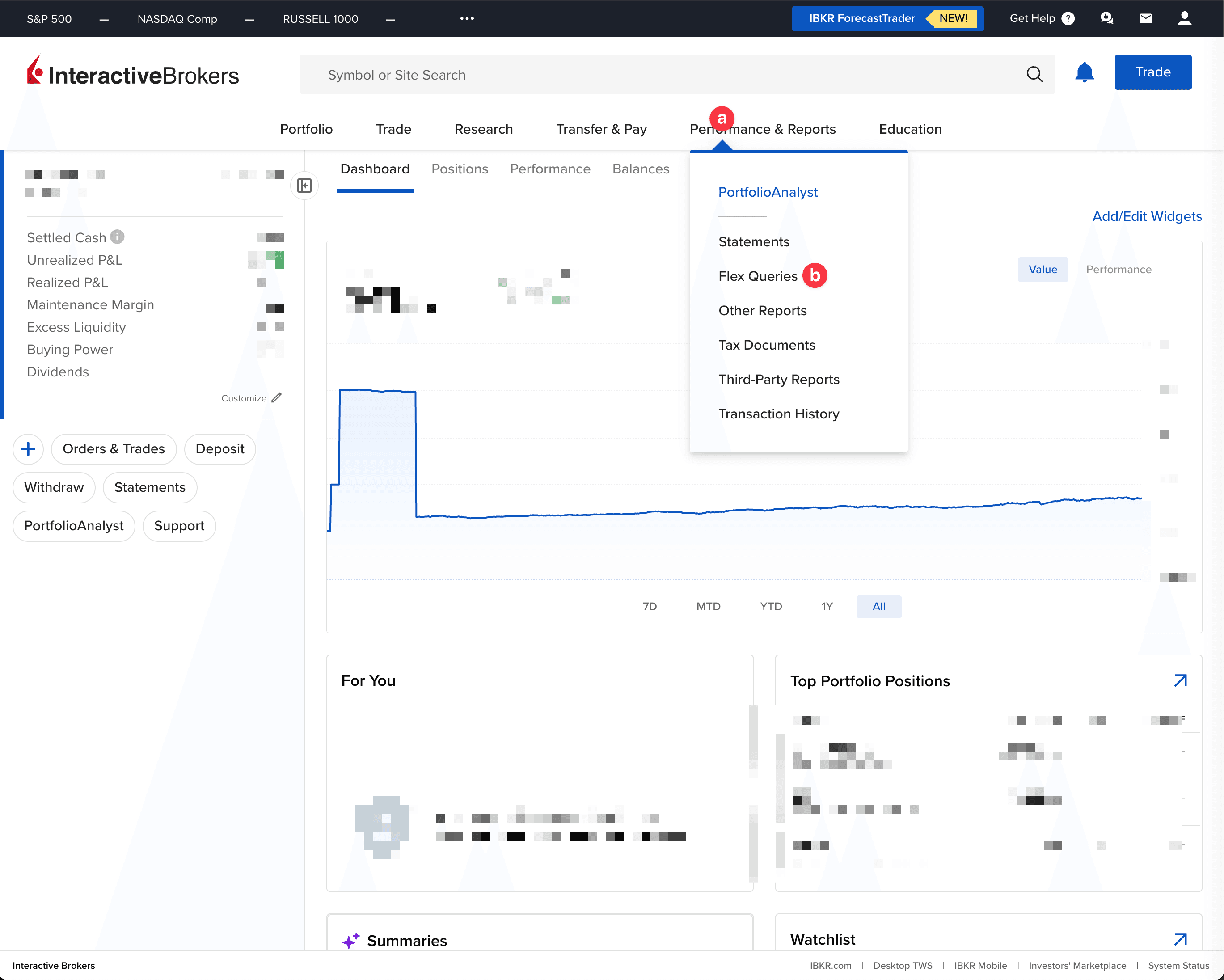Open the account profile icon
This screenshot has width=1224, height=980.
(x=1185, y=18)
